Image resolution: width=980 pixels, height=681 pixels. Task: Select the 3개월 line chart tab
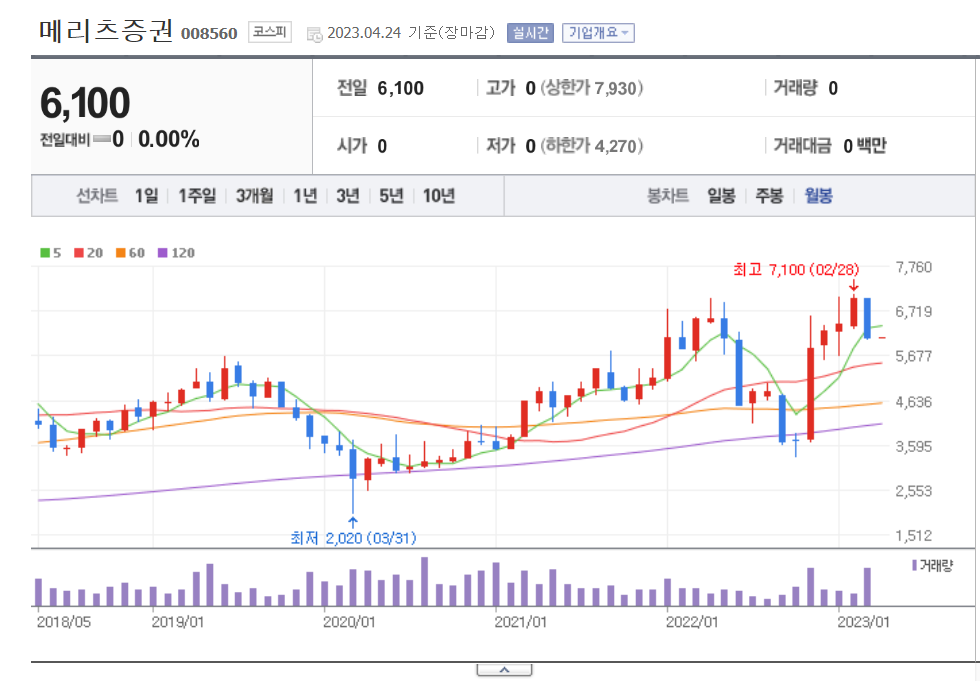[x=254, y=196]
